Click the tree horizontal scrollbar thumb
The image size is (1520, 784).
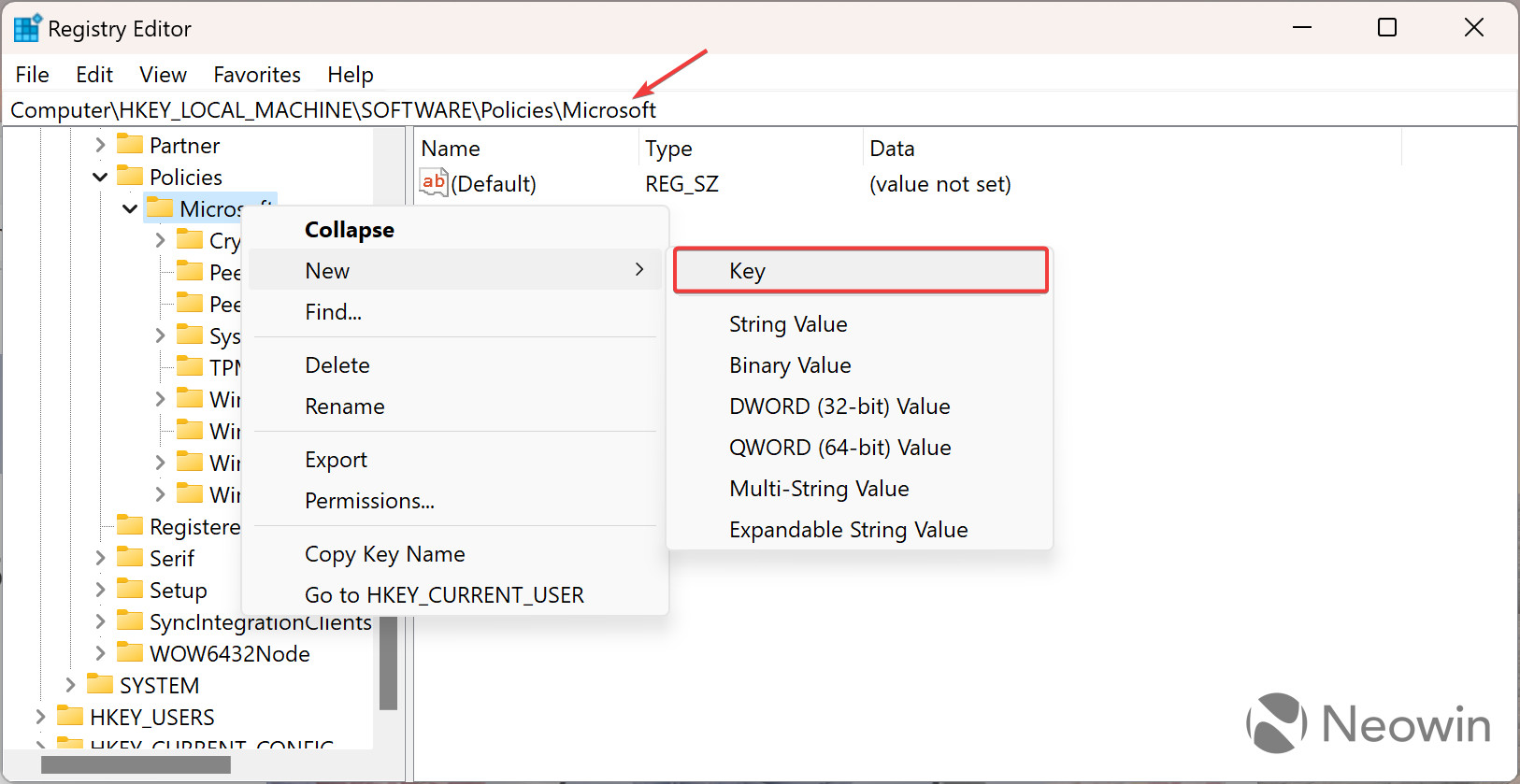click(136, 764)
